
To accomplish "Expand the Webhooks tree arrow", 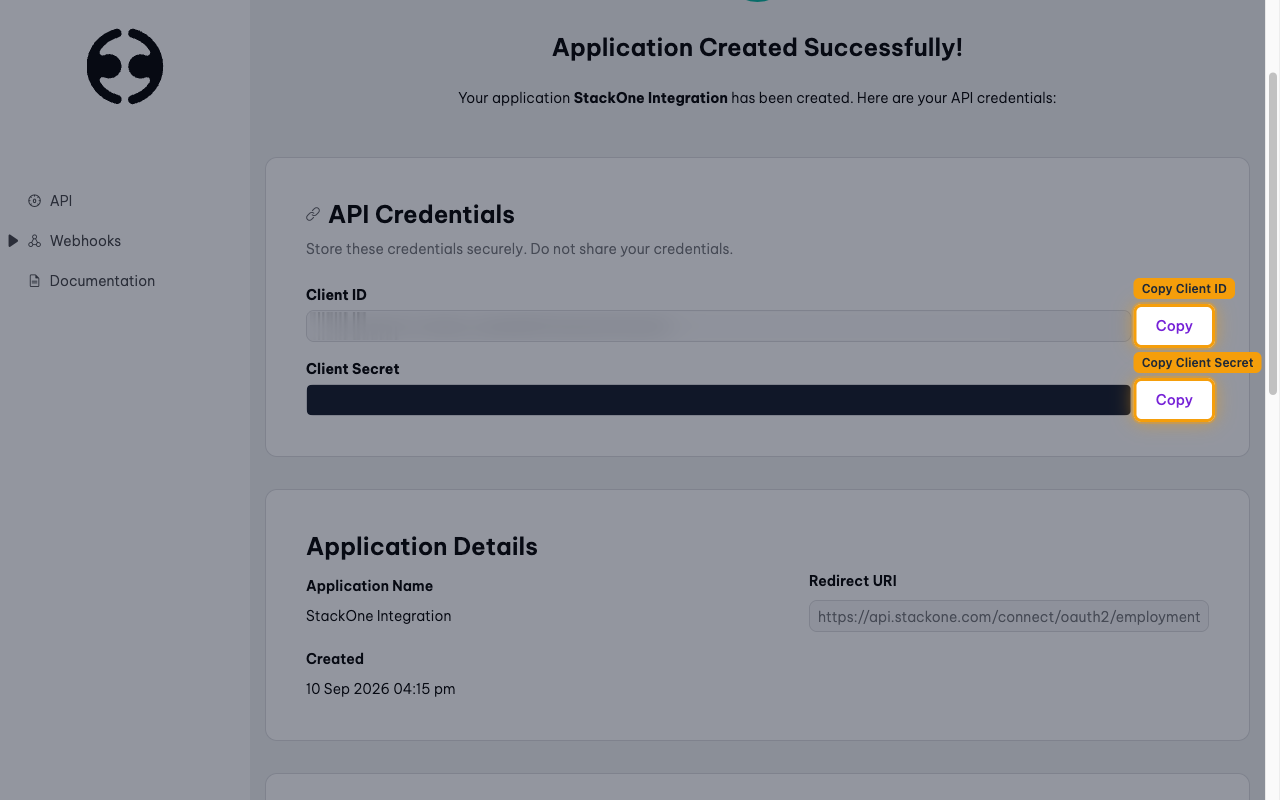I will tap(13, 241).
